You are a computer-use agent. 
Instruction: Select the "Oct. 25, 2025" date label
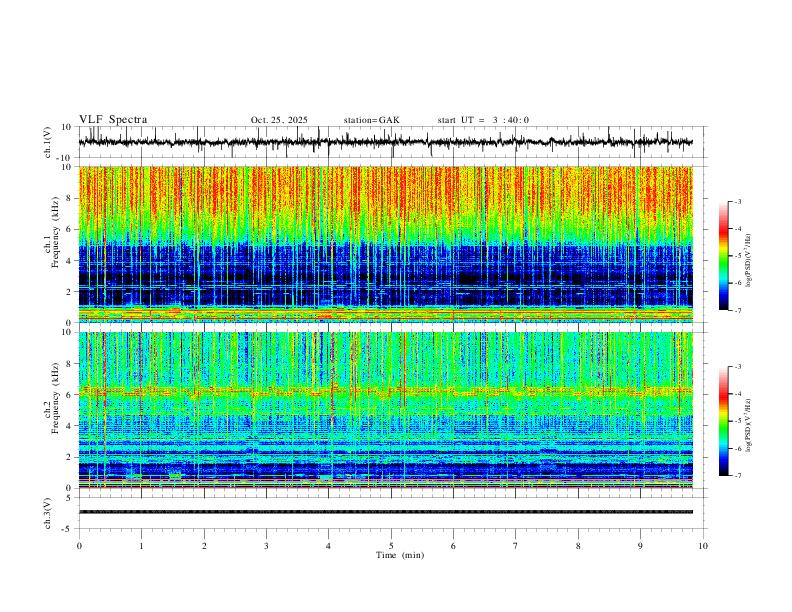[279, 120]
